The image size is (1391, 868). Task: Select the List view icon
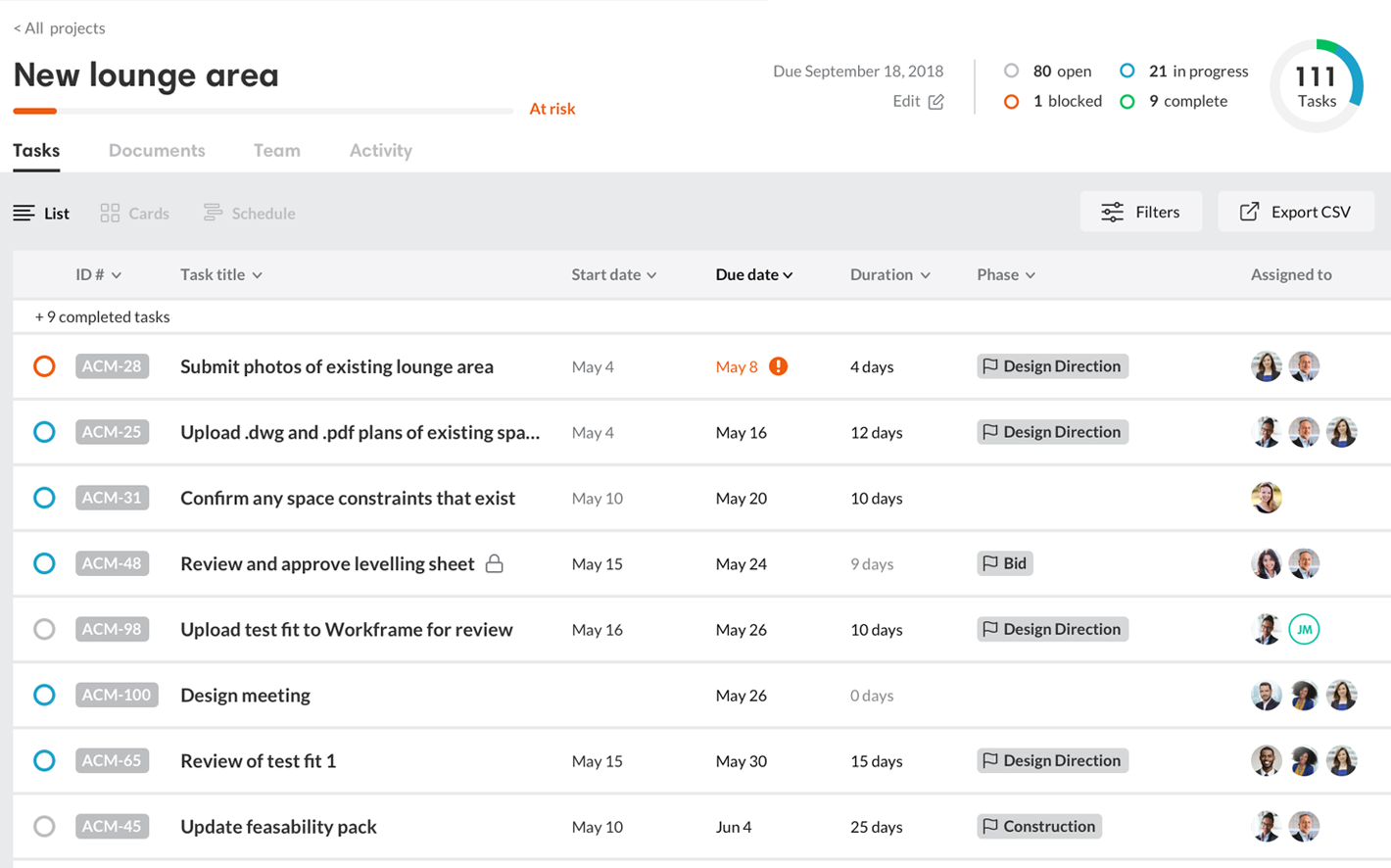coord(24,213)
